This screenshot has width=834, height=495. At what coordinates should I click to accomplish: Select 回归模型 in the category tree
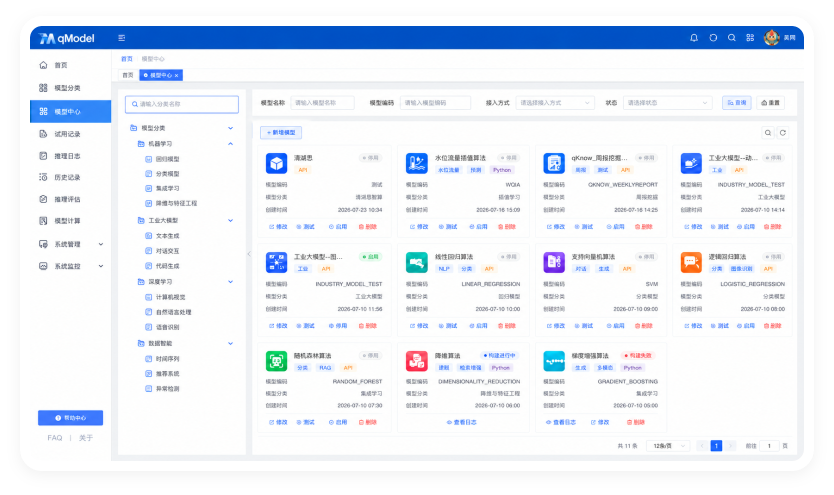167,159
